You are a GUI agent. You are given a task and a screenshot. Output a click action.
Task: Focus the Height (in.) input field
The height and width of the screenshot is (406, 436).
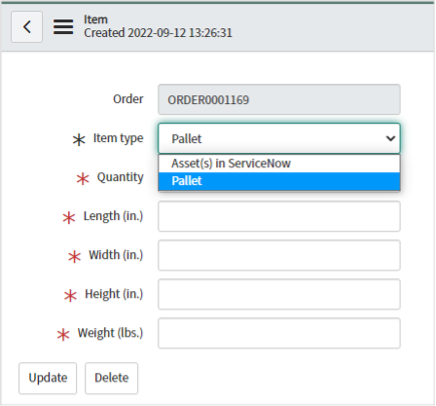coord(279,294)
